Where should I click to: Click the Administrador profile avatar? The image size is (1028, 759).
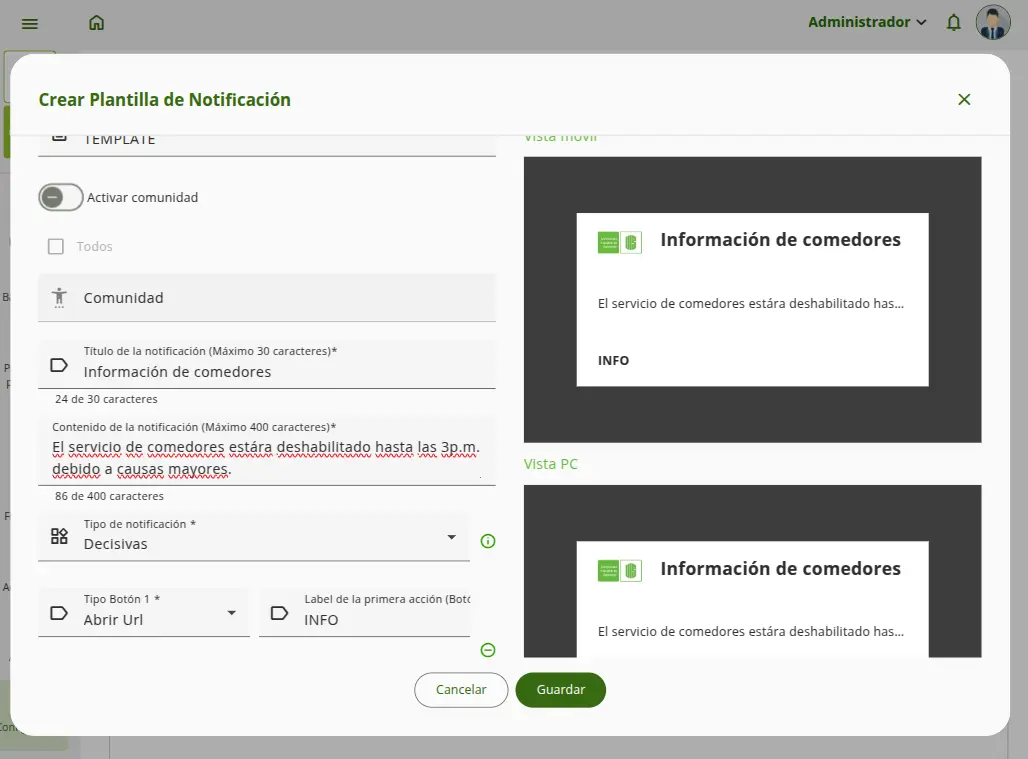[992, 22]
